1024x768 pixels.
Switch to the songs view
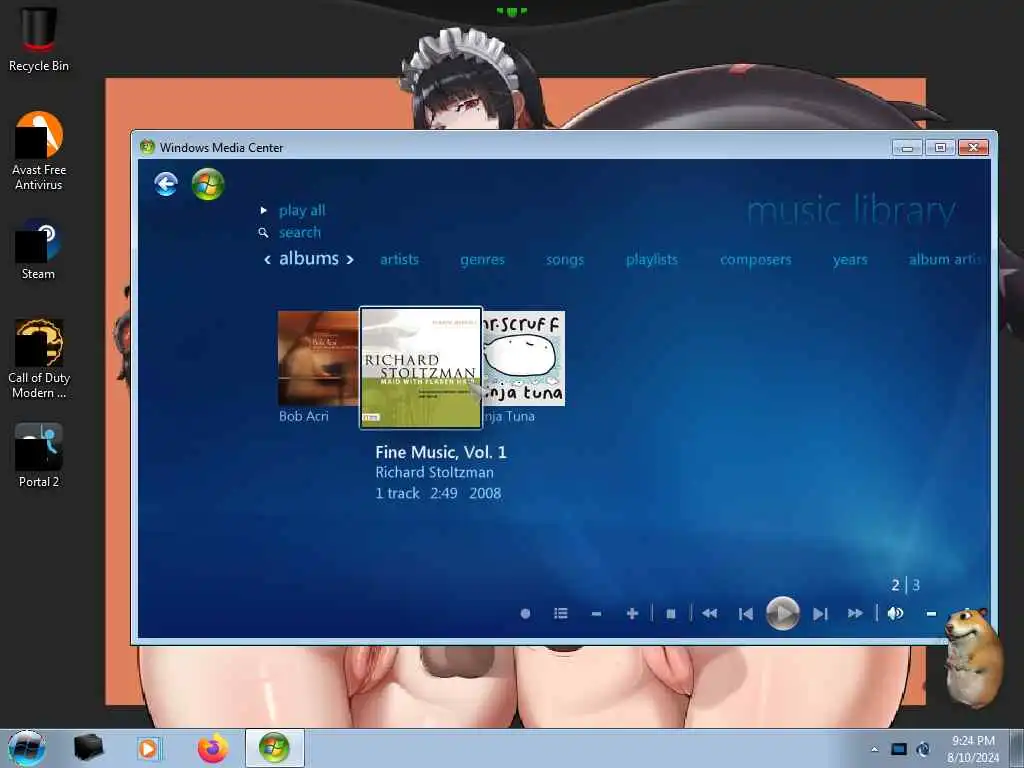click(x=565, y=260)
